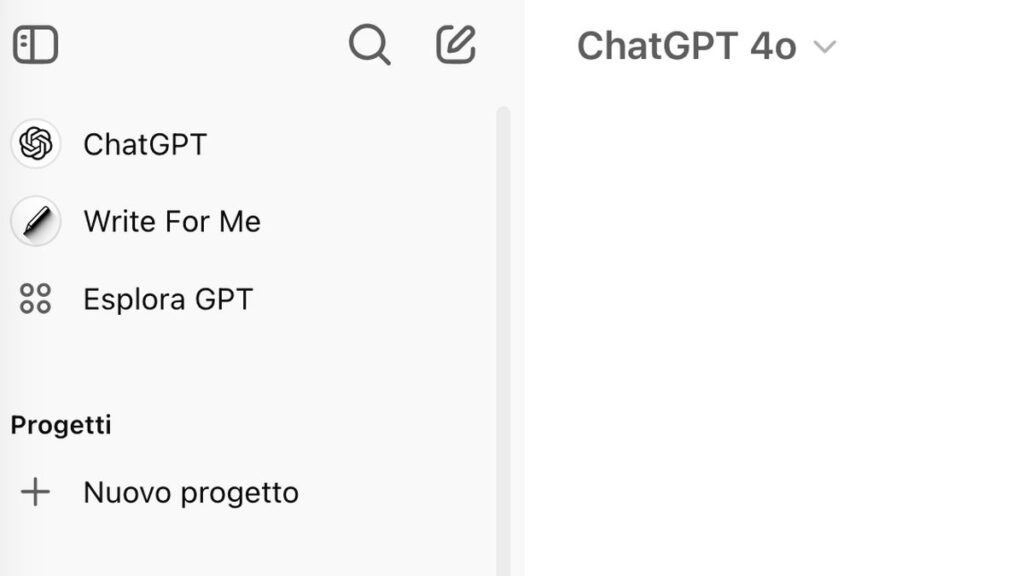Select the Write For Me pen icon
Viewport: 1024px width, 576px height.
click(35, 221)
